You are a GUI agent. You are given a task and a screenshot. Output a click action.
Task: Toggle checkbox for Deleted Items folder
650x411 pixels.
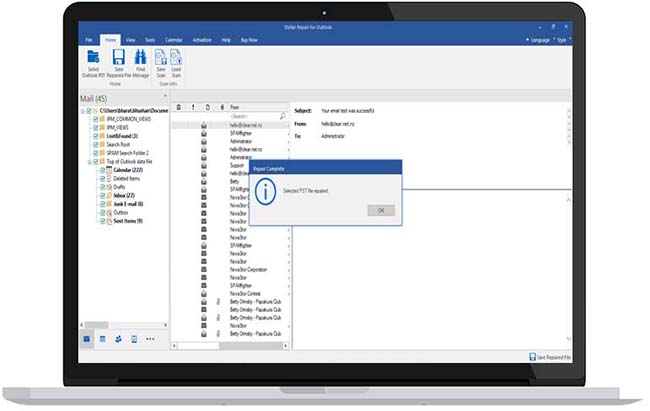(x=102, y=178)
